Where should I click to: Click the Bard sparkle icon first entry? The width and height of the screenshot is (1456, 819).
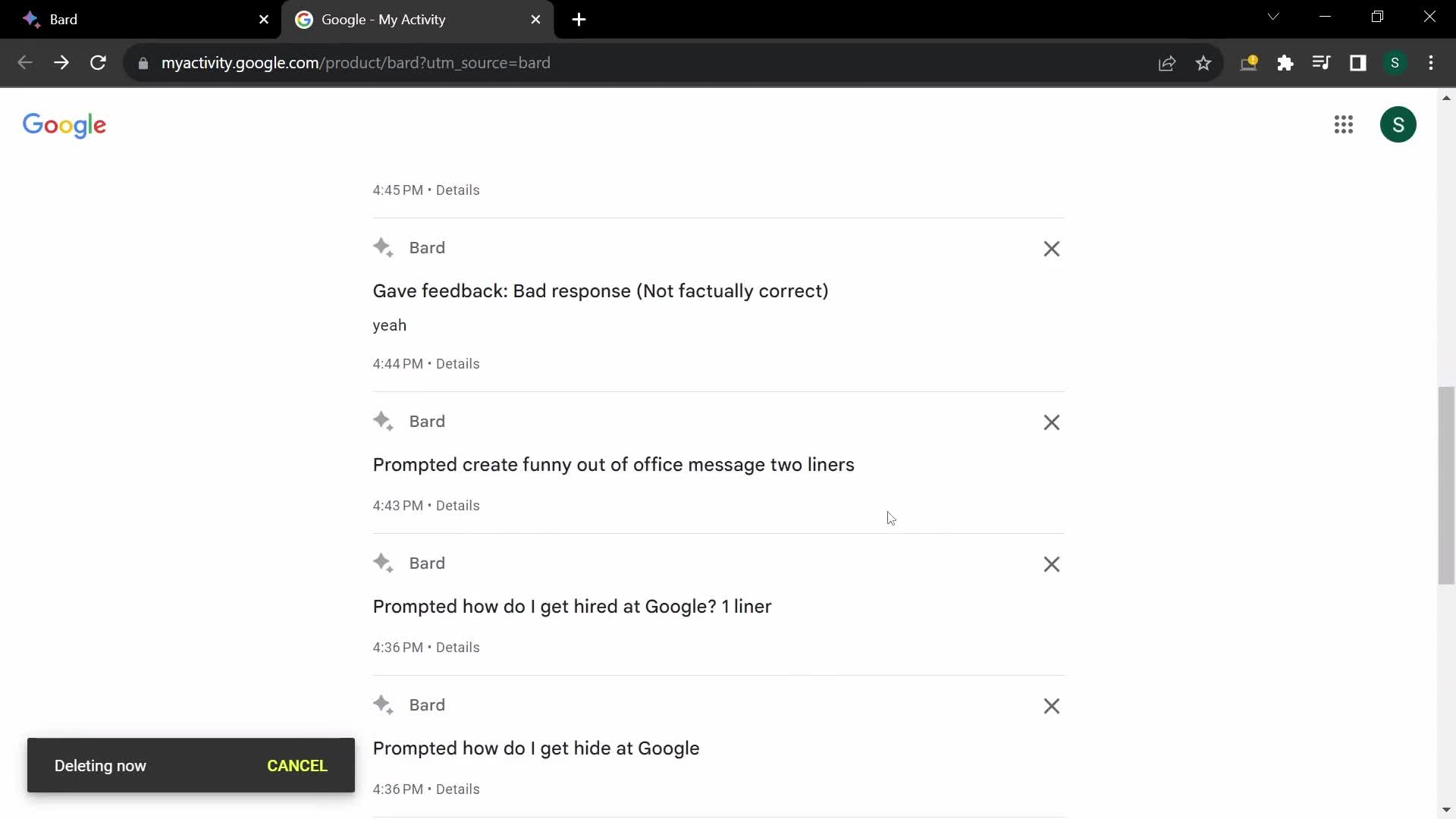tap(384, 248)
